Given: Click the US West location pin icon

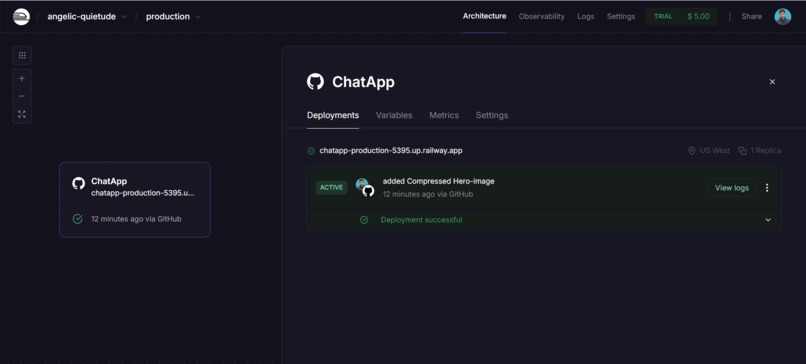Looking at the screenshot, I should click(x=691, y=151).
